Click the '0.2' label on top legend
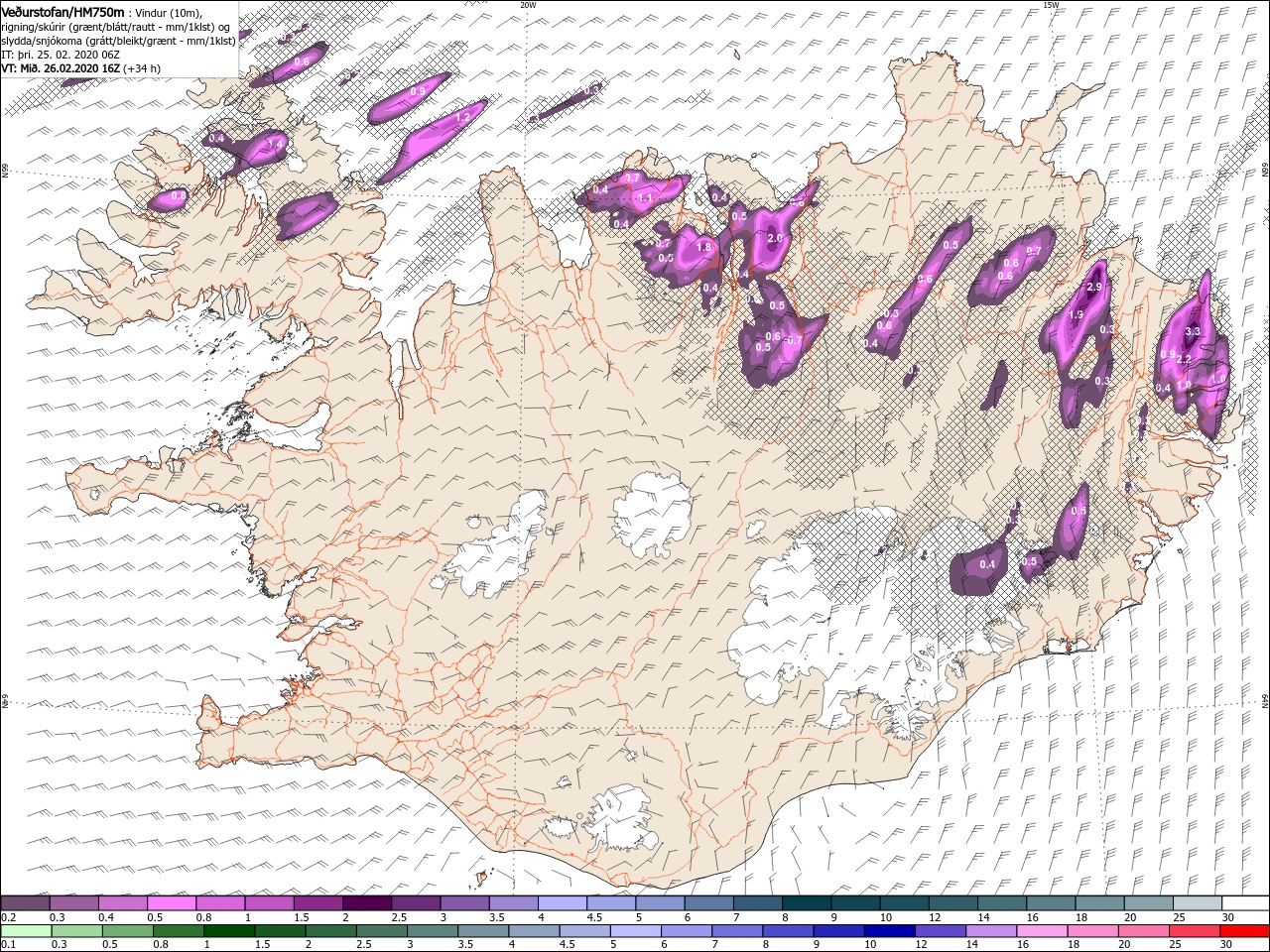The width and height of the screenshot is (1270, 952). [8, 917]
